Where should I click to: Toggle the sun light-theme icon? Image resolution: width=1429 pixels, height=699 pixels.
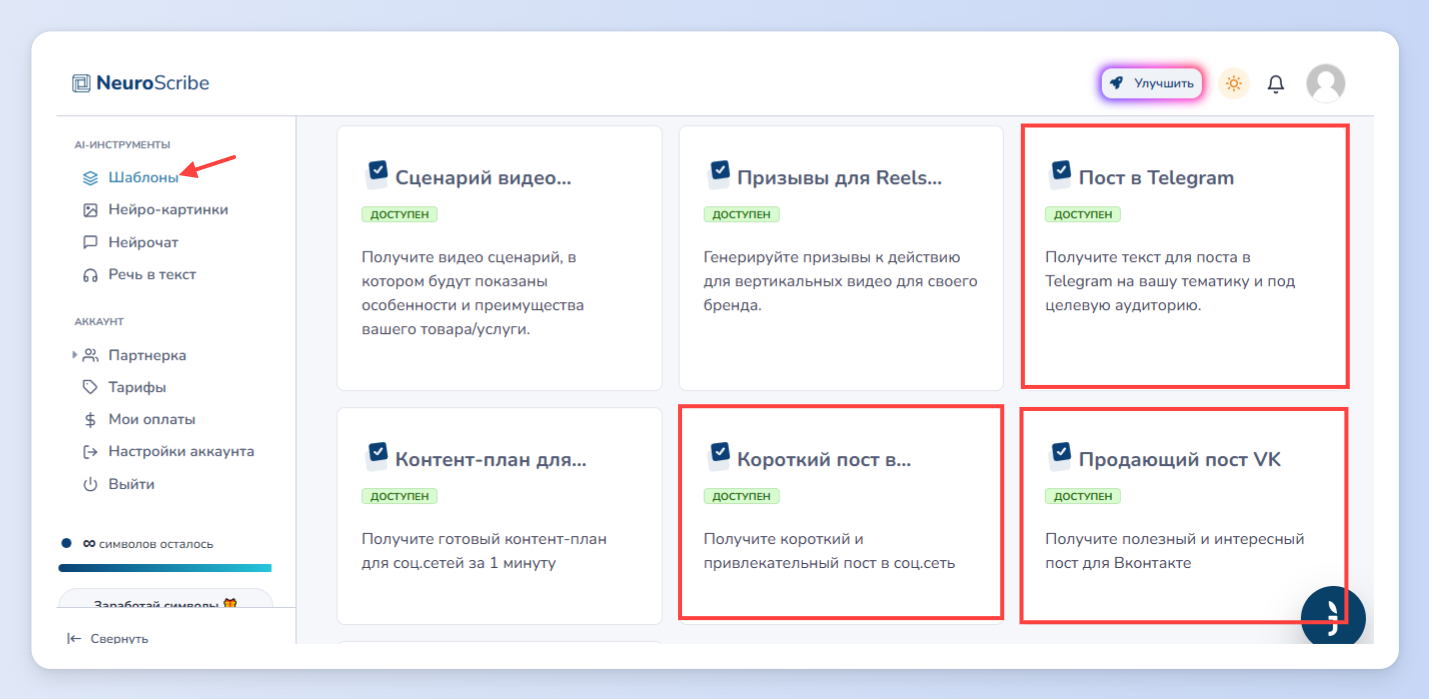[1234, 83]
